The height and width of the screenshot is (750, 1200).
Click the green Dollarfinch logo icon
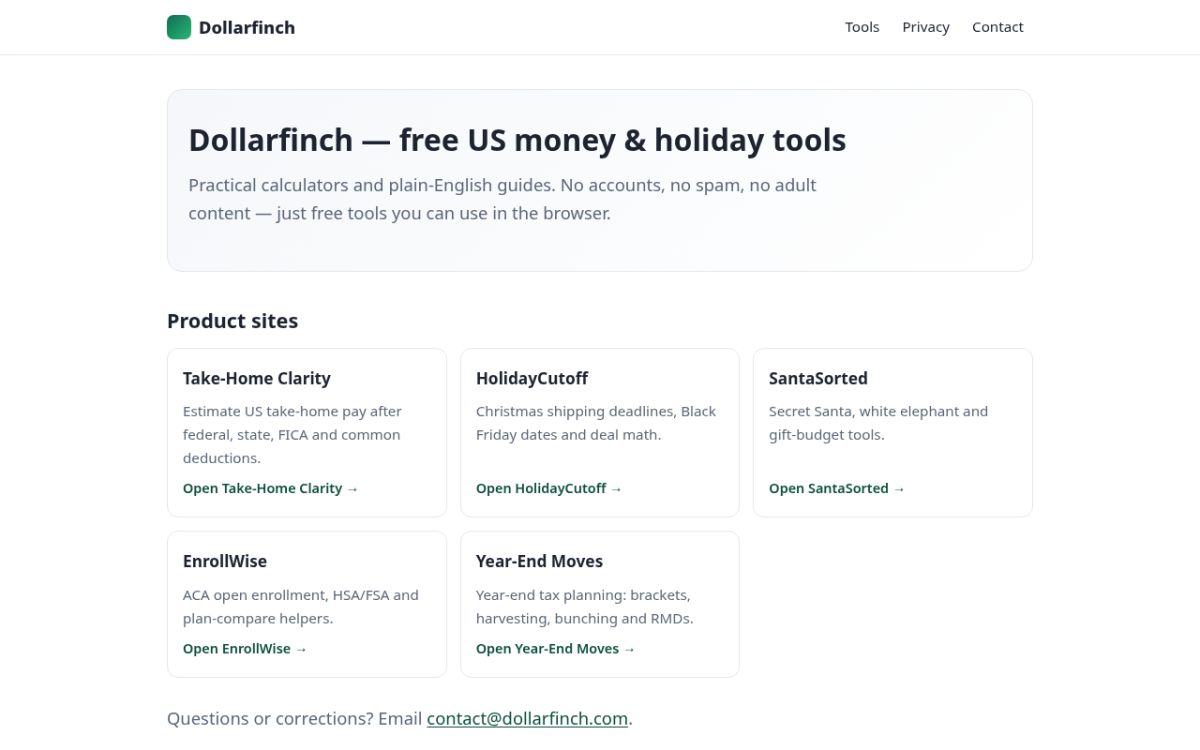point(179,27)
